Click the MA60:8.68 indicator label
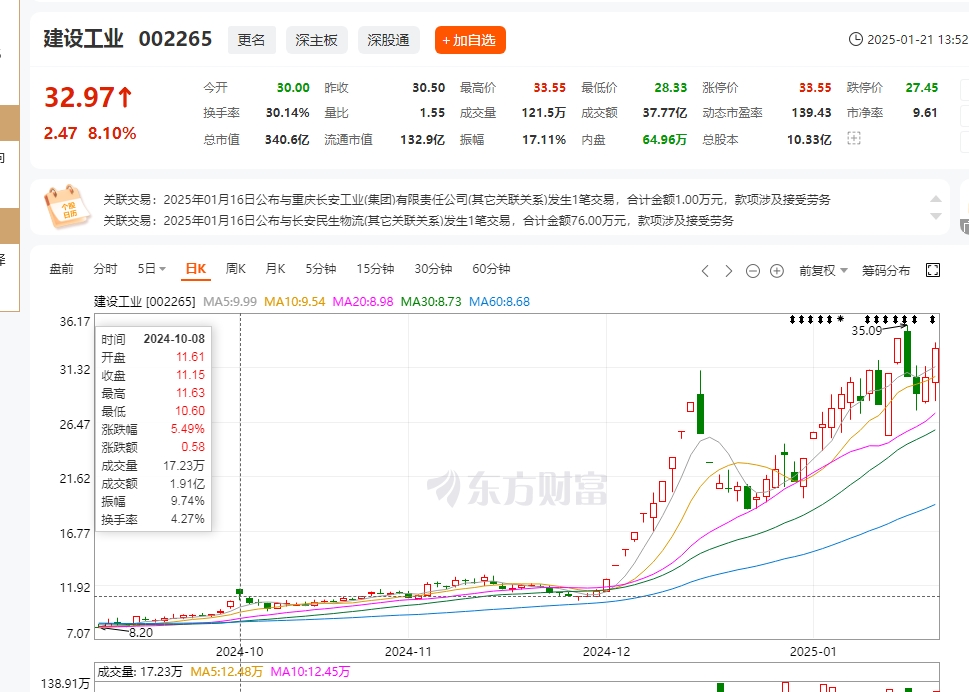Screen dimensions: 969x692 pos(499,302)
